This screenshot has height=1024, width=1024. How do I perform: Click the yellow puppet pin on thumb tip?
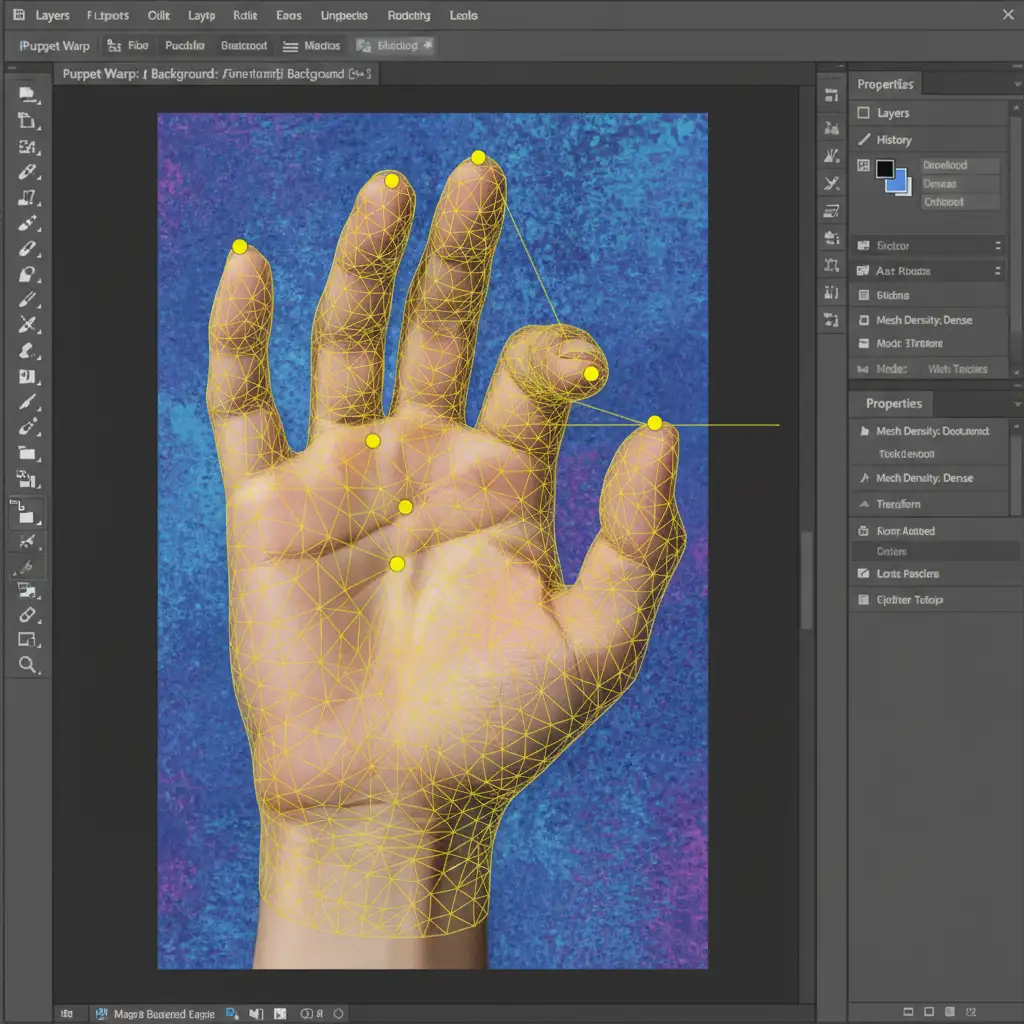[x=655, y=423]
